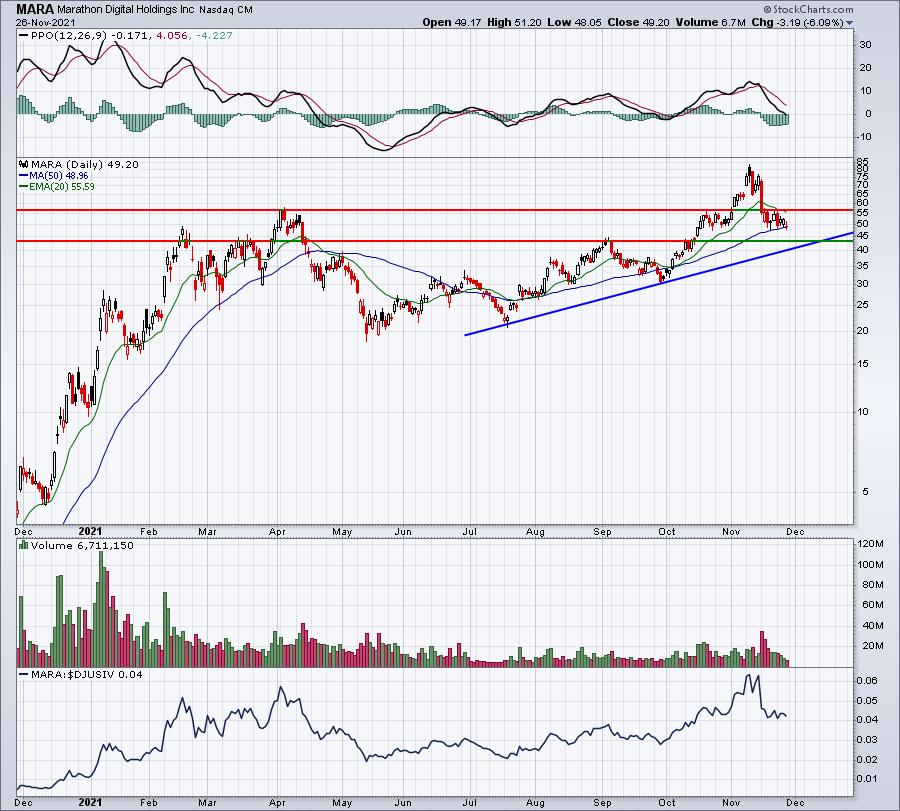Click the Marathon Digital Holdings Inc company name
The height and width of the screenshot is (811, 900).
click(x=126, y=10)
